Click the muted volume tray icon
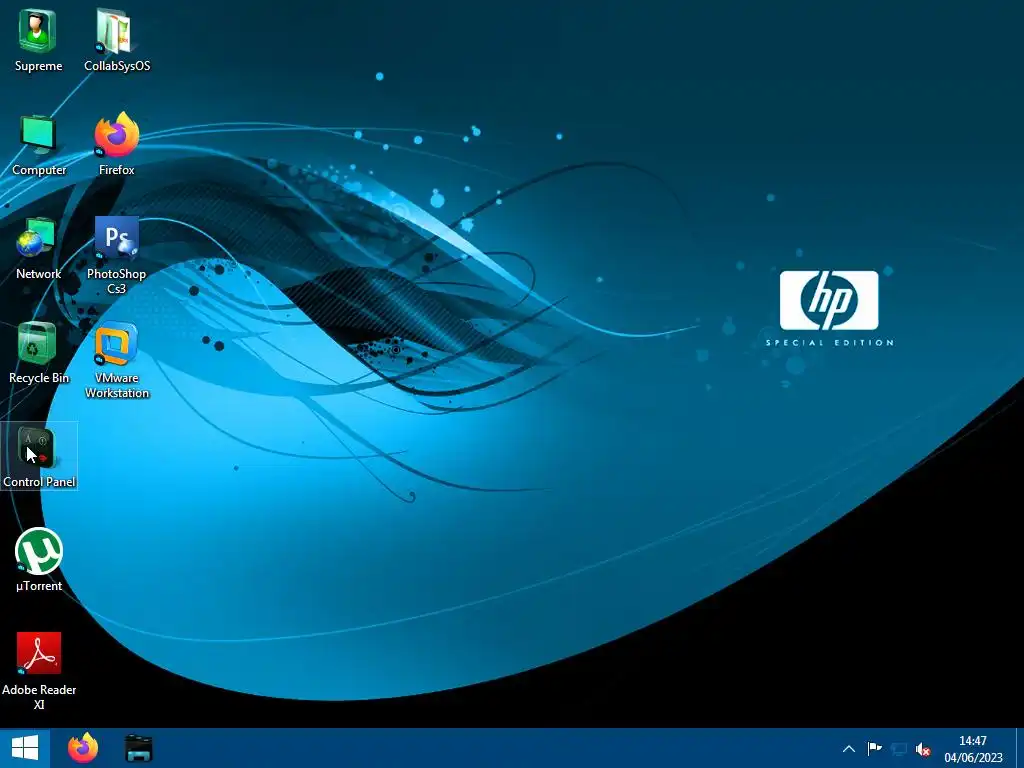The width and height of the screenshot is (1024, 768). pyautogui.click(x=923, y=749)
